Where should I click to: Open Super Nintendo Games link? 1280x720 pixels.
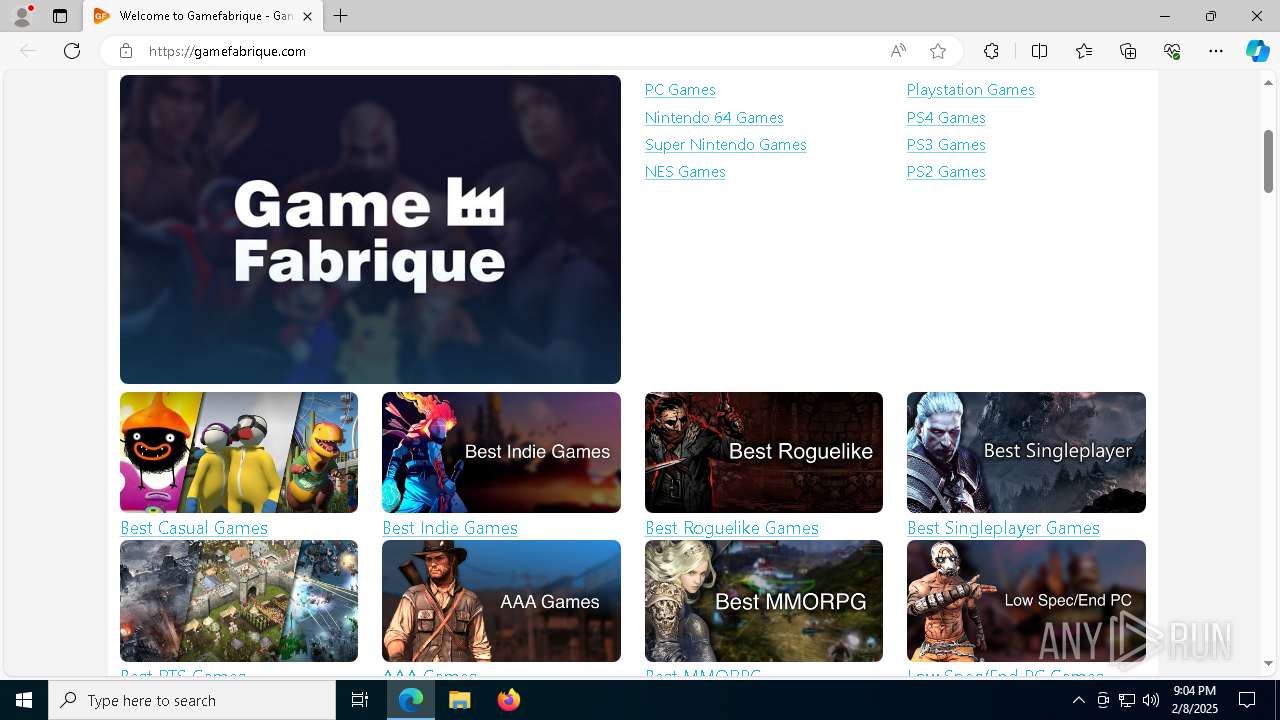725,145
